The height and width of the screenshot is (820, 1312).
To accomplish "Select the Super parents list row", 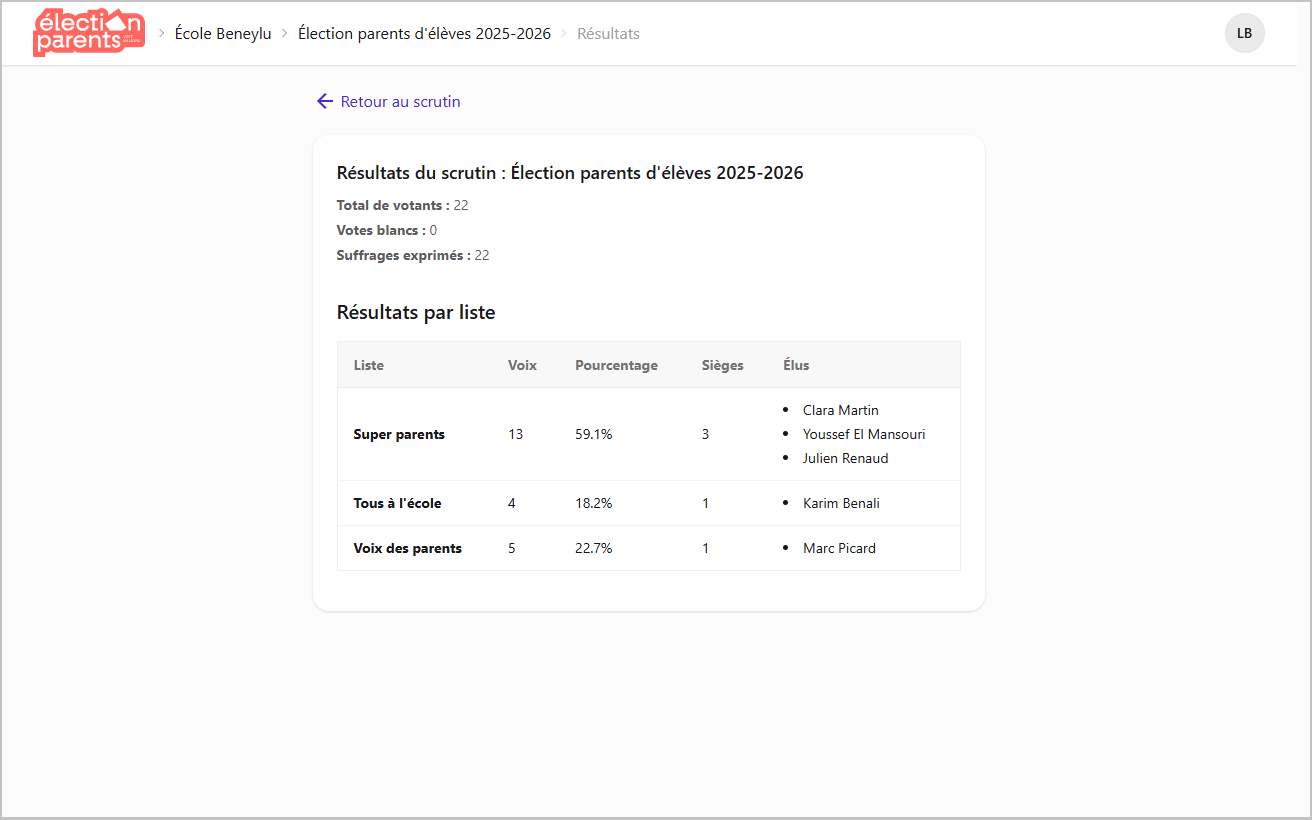I will (x=399, y=434).
